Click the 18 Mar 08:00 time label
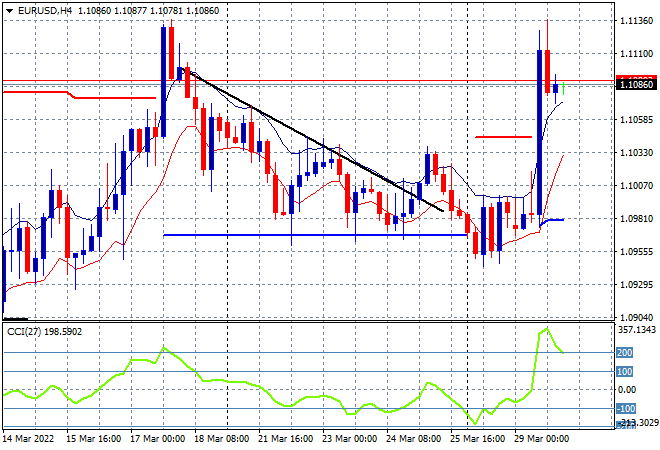Image resolution: width=660 pixels, height=450 pixels. (x=221, y=439)
